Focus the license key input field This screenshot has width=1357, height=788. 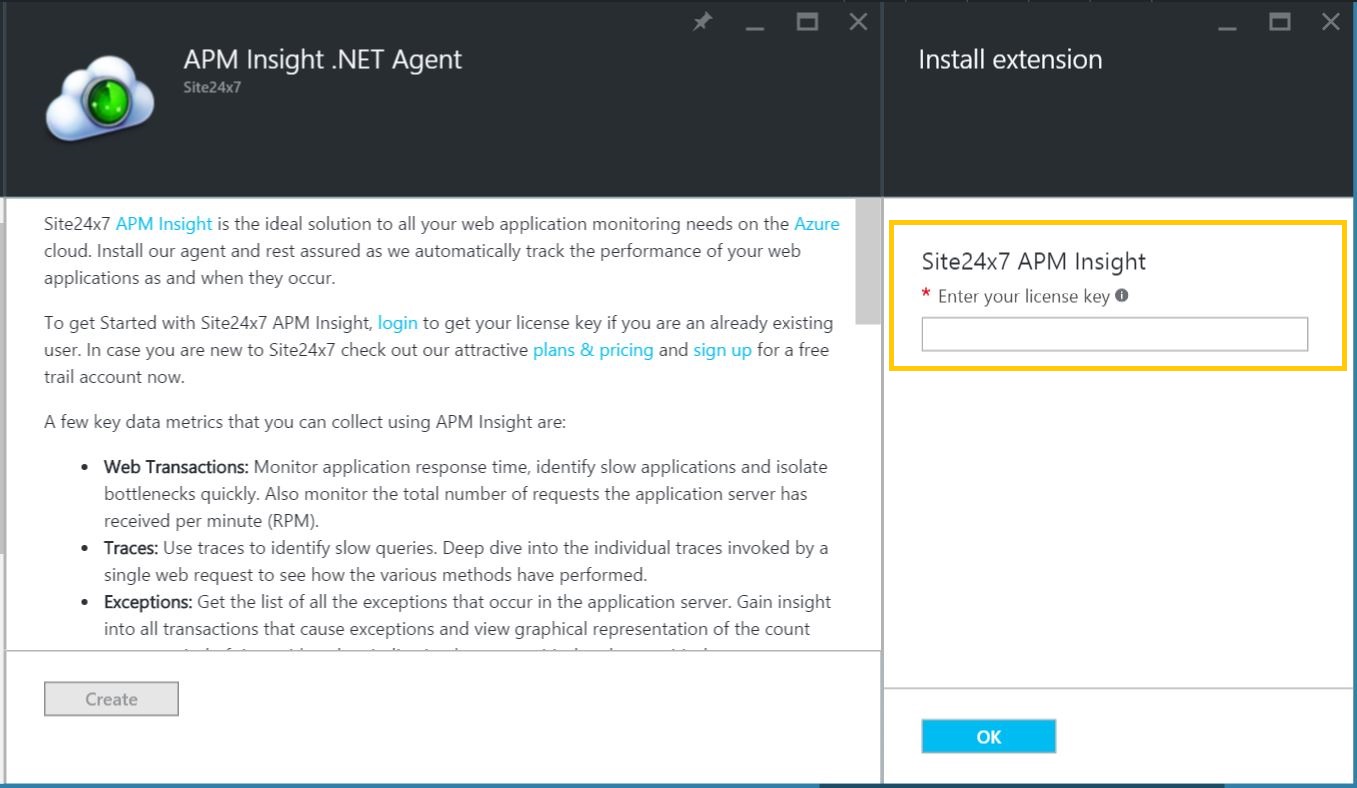pos(1114,334)
